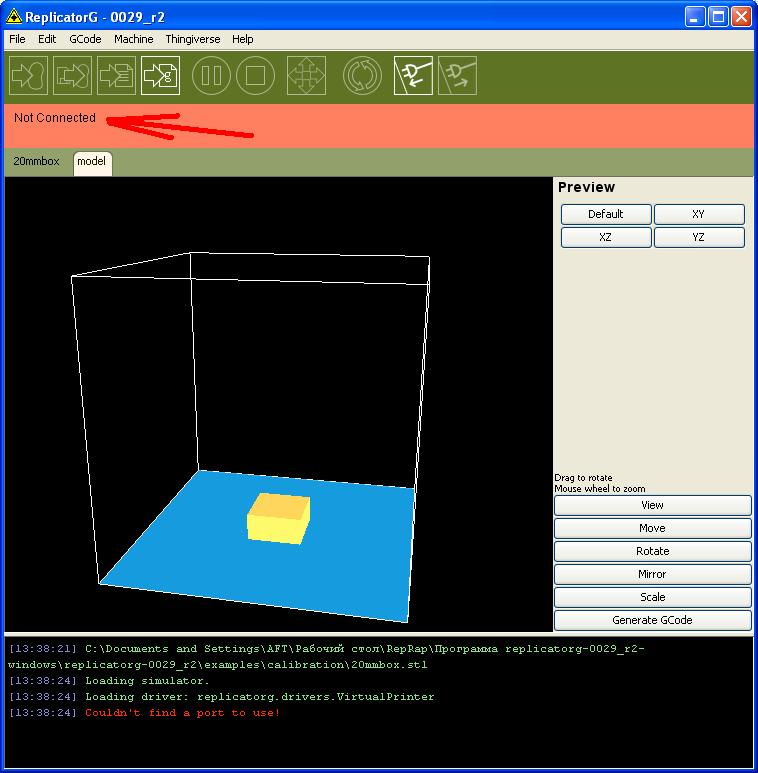Switch preview to XZ view

click(x=606, y=237)
